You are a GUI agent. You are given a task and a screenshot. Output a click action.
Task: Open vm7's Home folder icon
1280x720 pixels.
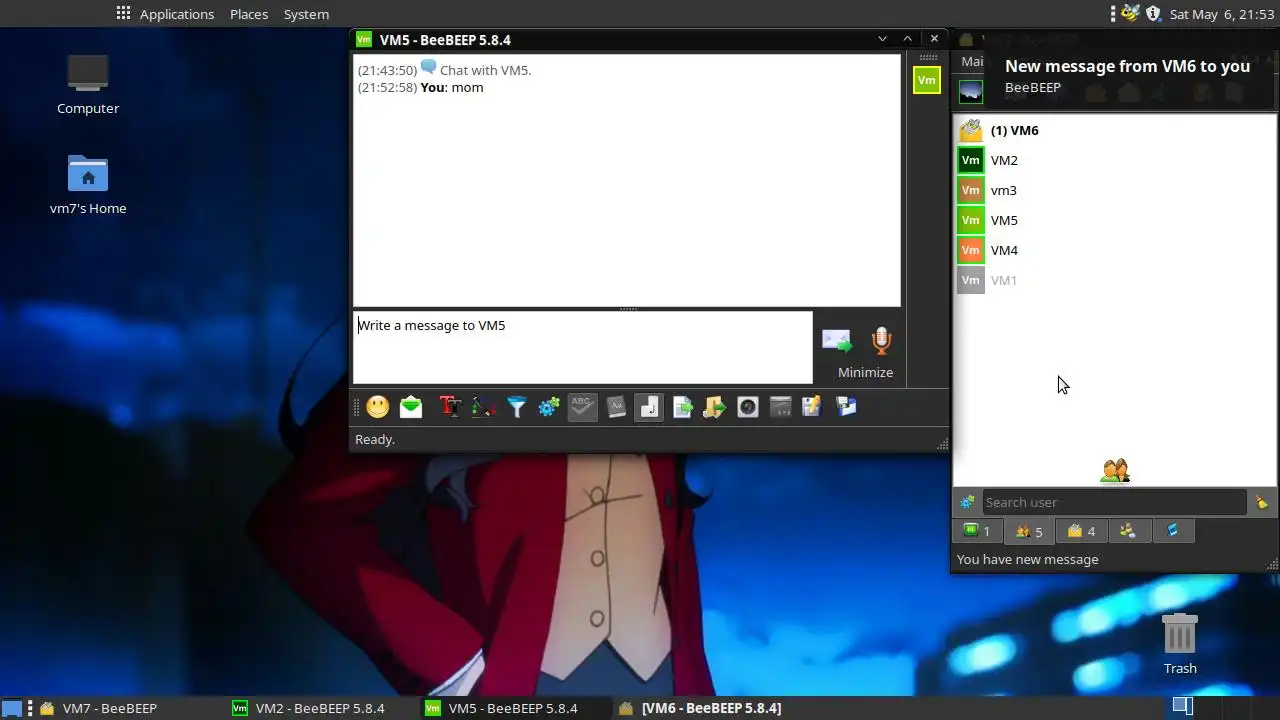click(88, 185)
